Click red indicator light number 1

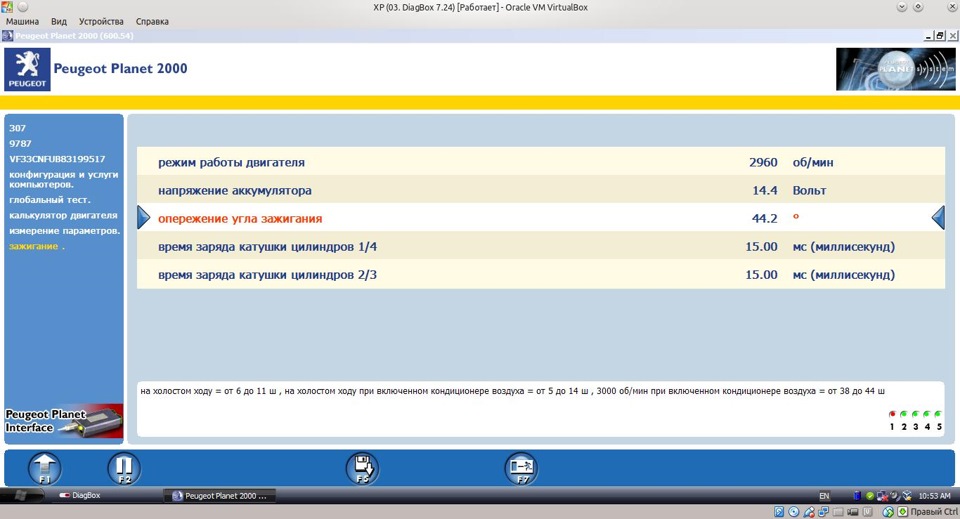pyautogui.click(x=892, y=414)
